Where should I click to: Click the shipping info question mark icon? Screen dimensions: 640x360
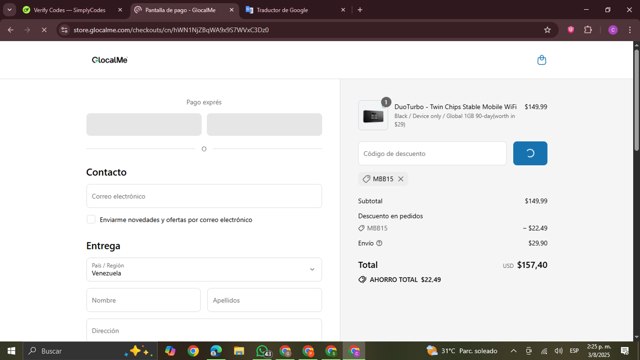click(x=379, y=243)
